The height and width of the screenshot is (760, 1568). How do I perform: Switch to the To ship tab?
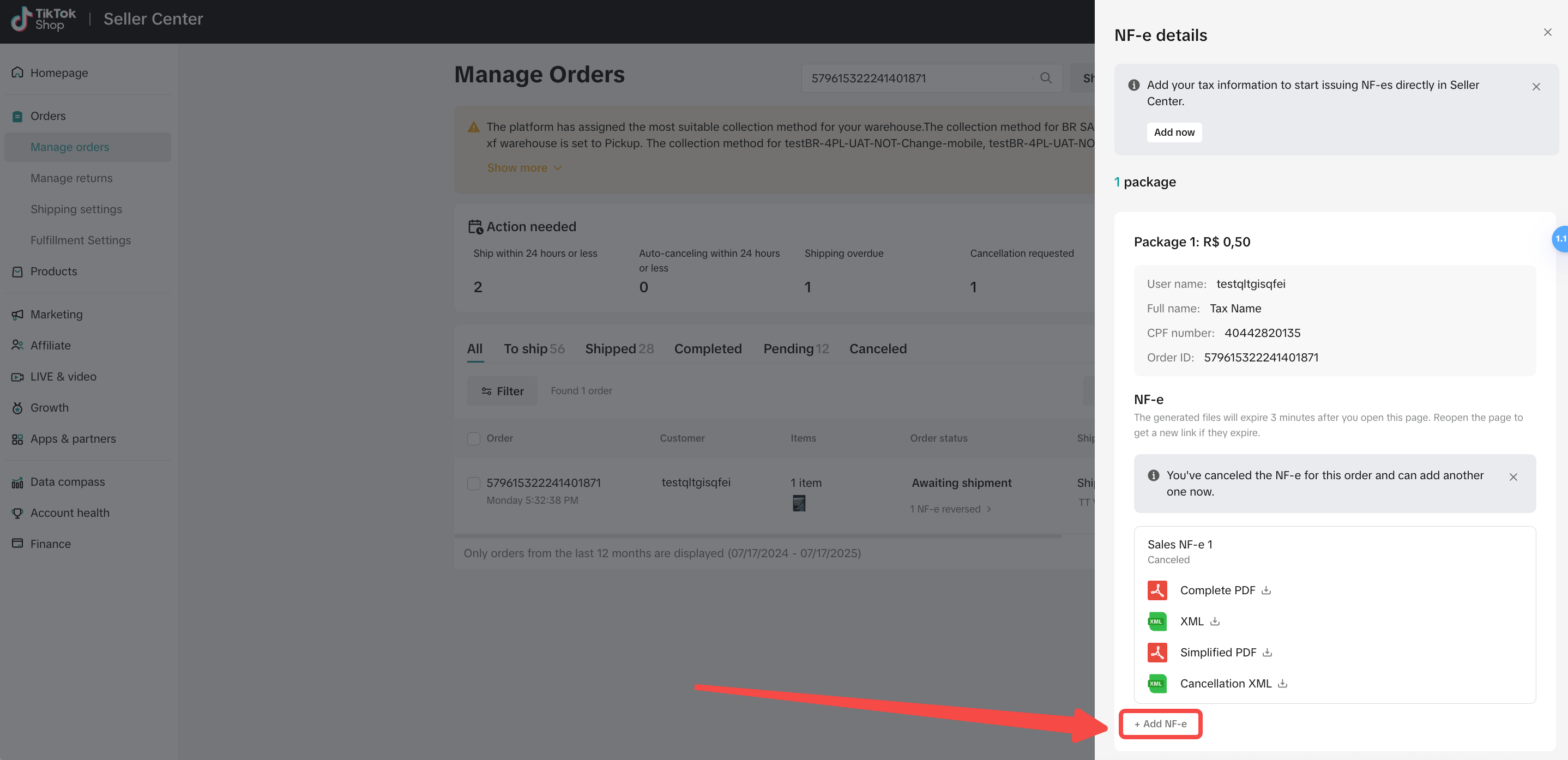click(534, 349)
